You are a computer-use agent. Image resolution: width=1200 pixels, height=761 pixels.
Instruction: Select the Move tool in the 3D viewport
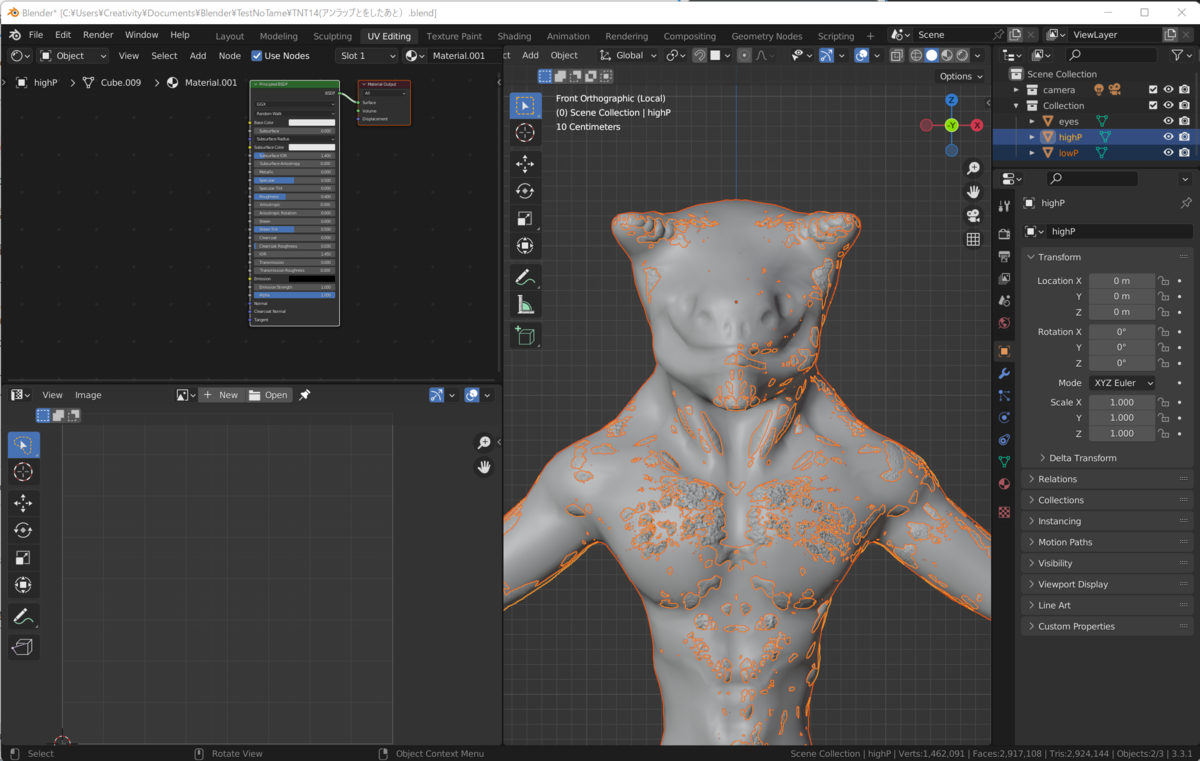(525, 163)
